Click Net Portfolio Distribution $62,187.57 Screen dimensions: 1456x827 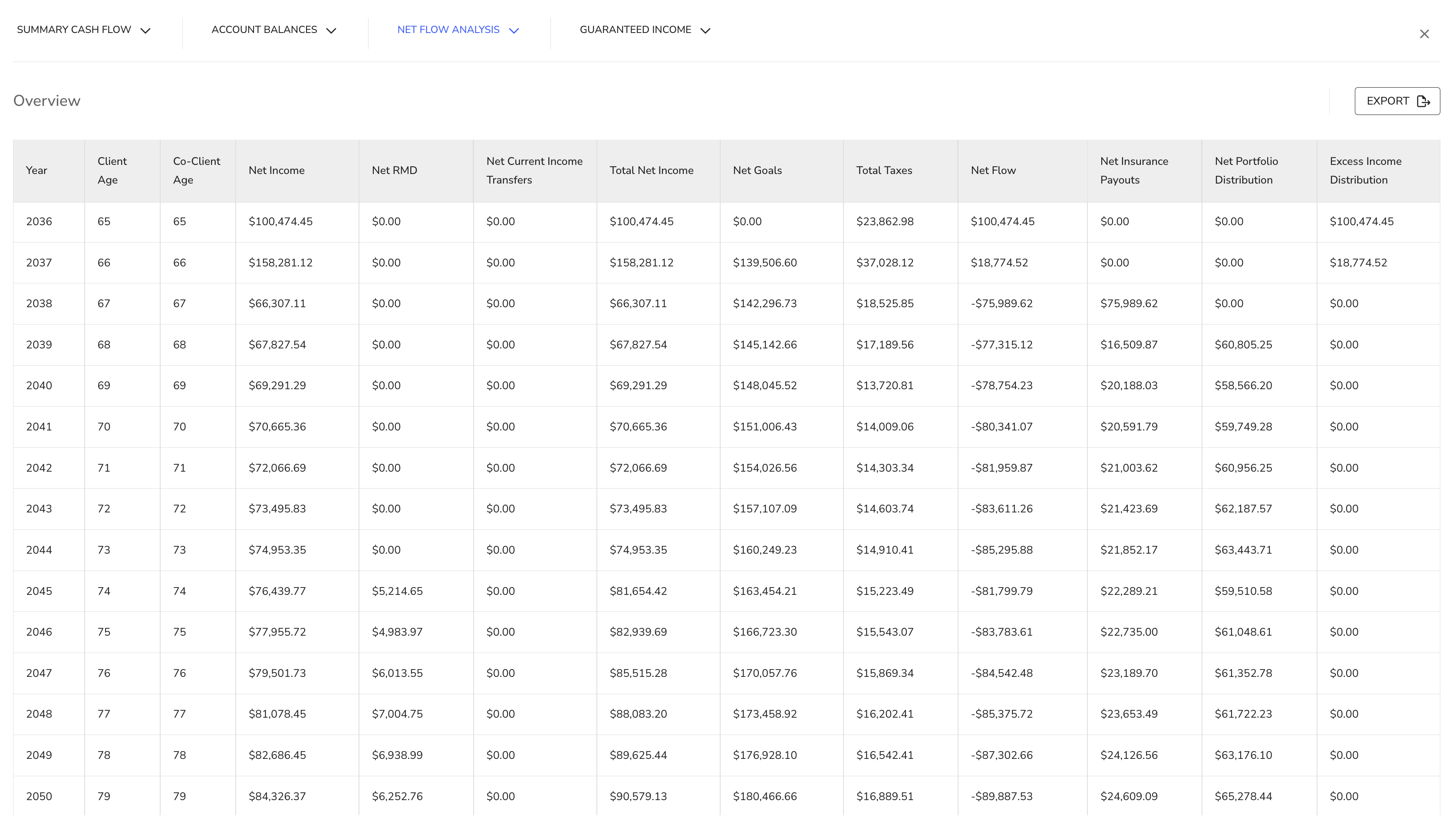coord(1244,509)
